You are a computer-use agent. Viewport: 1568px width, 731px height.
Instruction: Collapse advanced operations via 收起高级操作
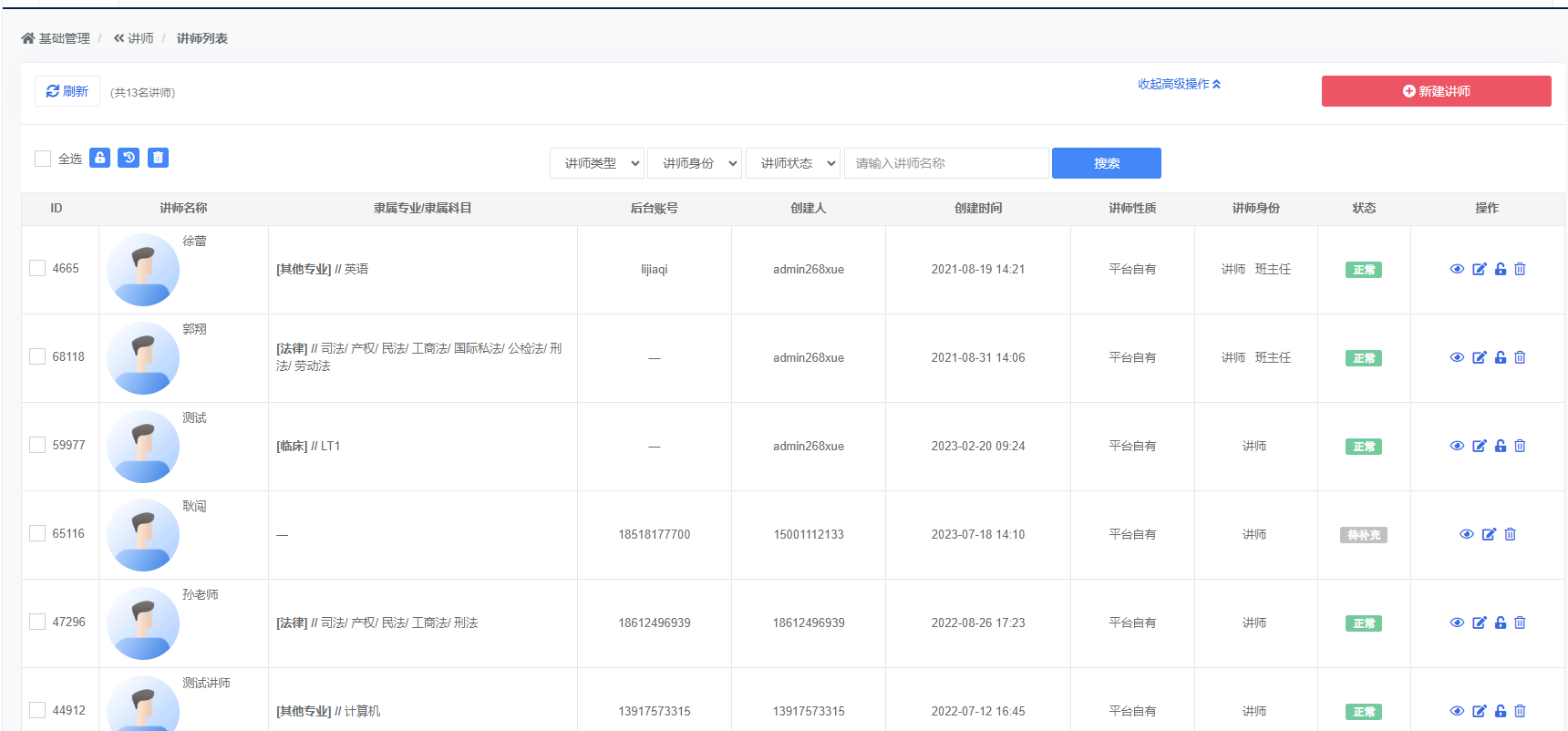point(1179,84)
